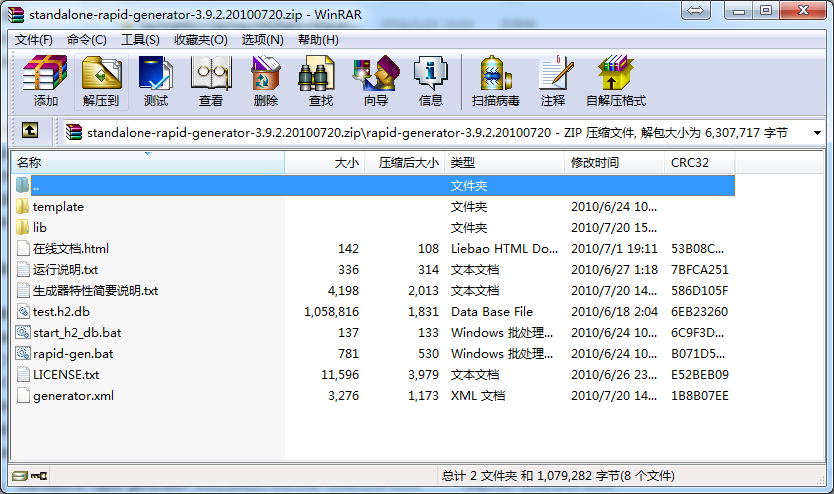Click the WinRAR title bar app icon
This screenshot has width=834, height=494.
pos(16,14)
